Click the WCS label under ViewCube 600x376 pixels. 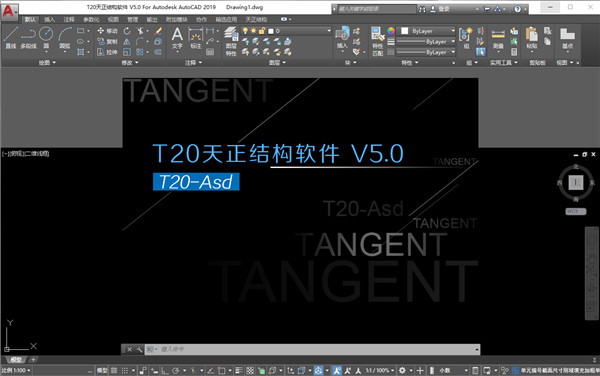click(576, 211)
